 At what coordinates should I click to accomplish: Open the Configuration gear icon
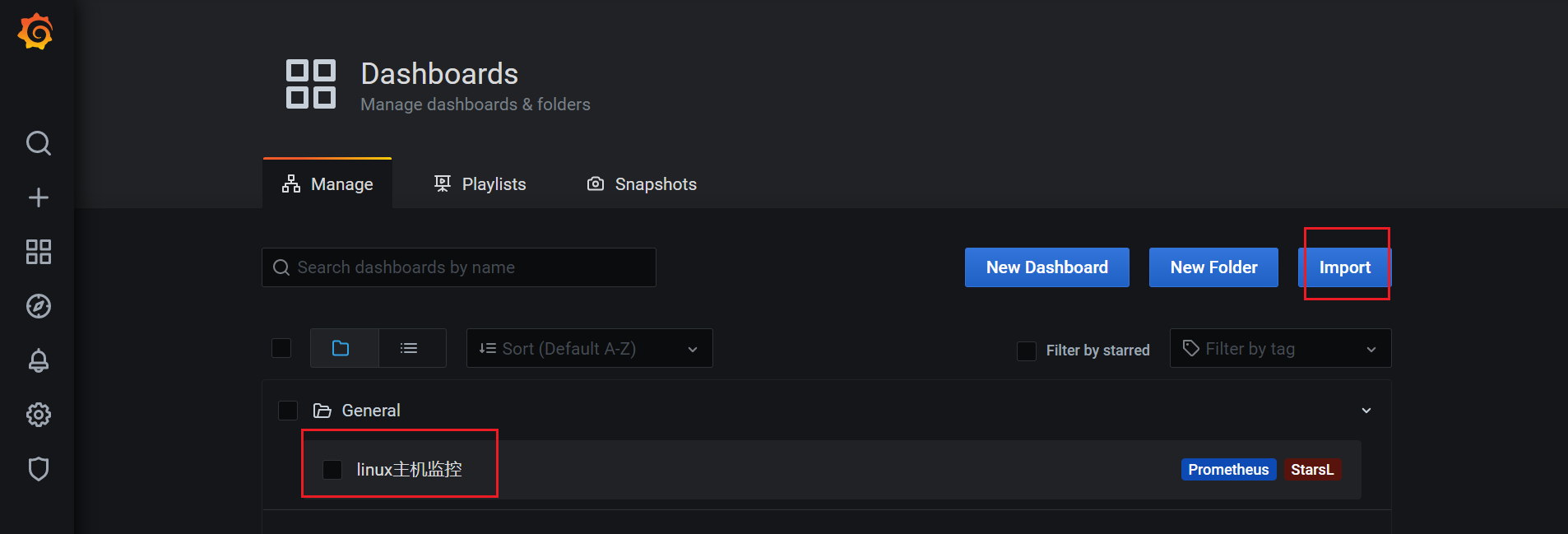coord(39,415)
